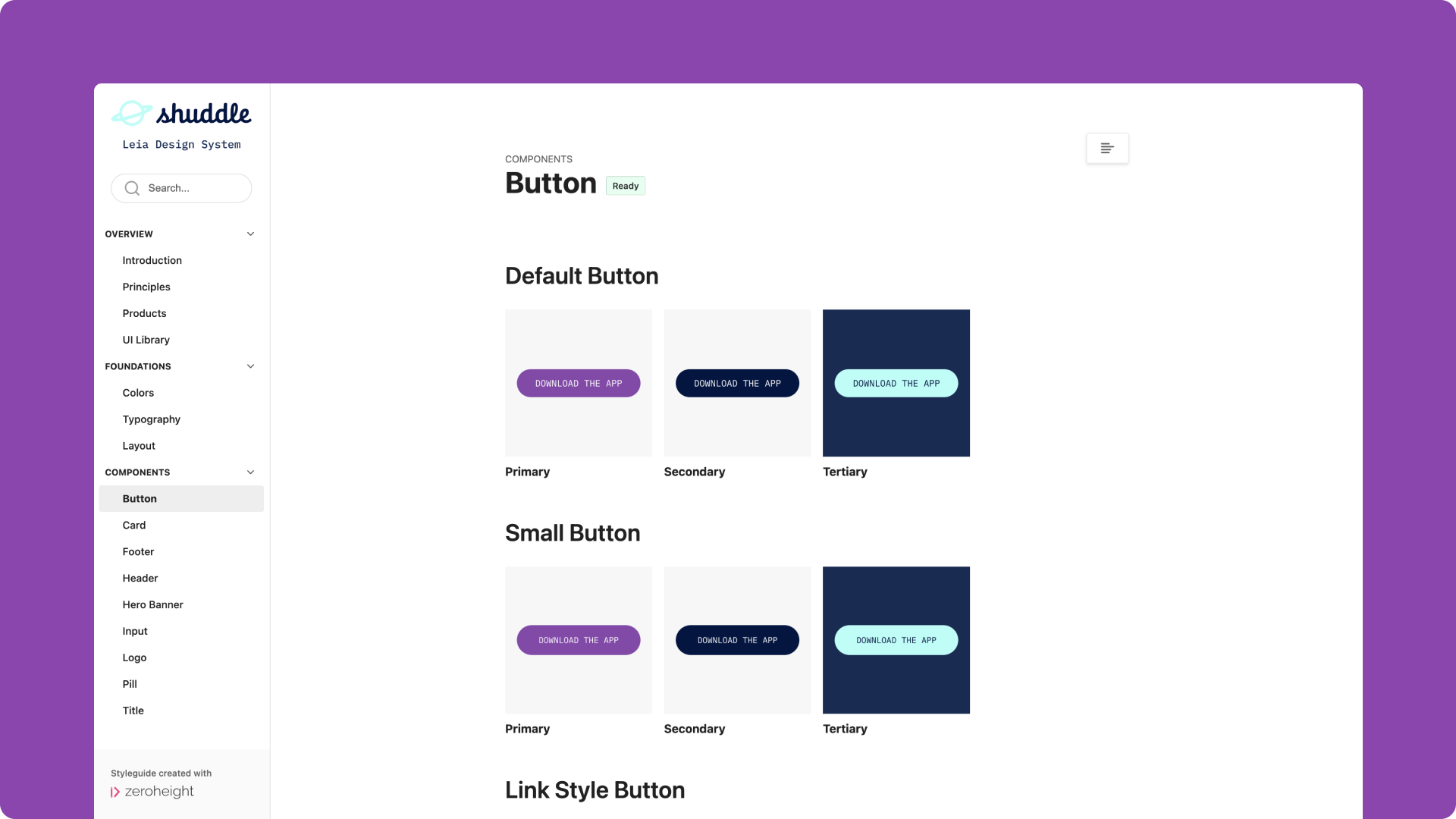Click the Ready status badge

click(x=625, y=186)
